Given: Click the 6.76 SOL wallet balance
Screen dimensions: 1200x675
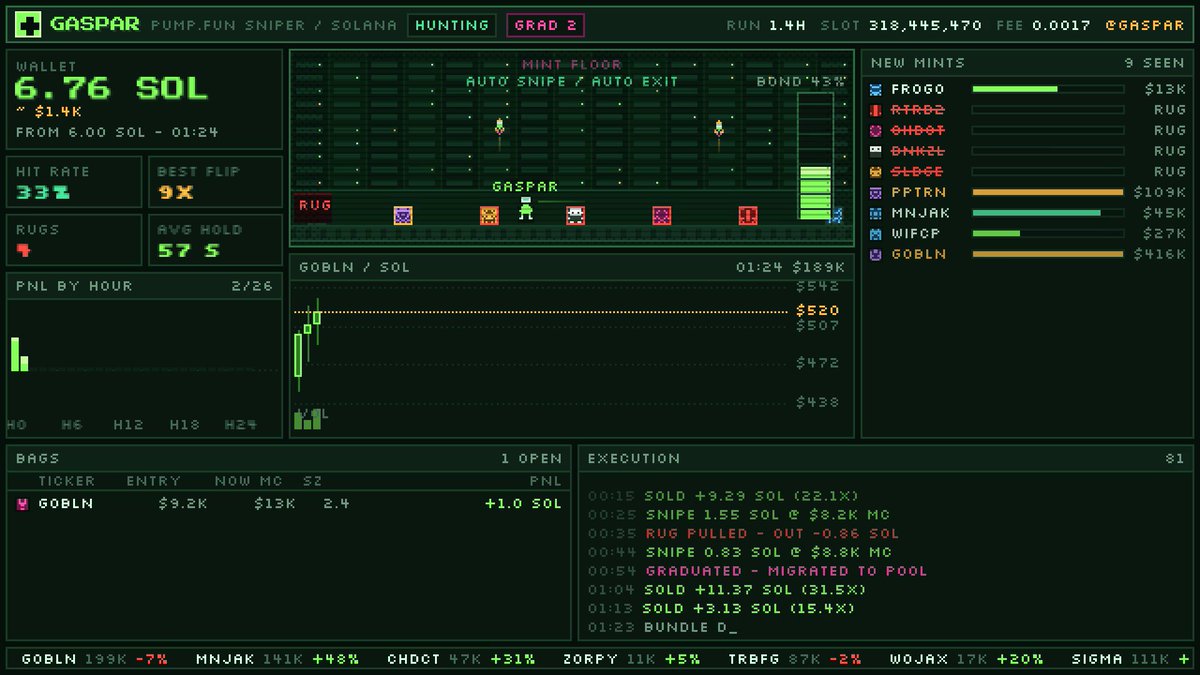Looking at the screenshot, I should coord(112,88).
